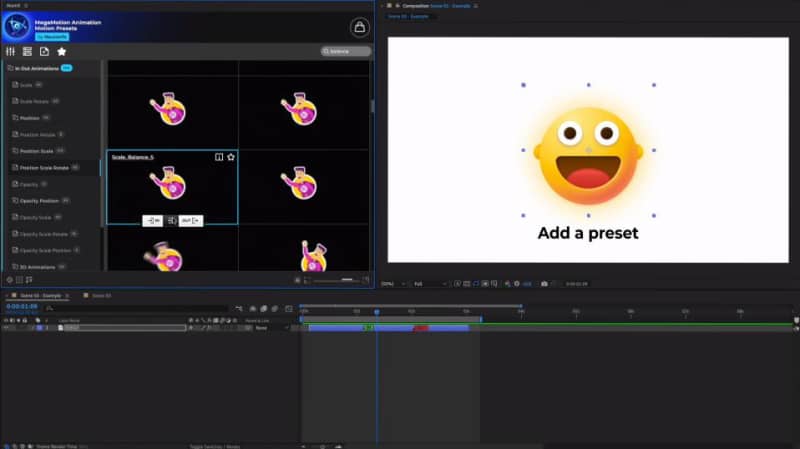The width and height of the screenshot is (800, 449).
Task: Select the Scale folder in sidebar
Action: click(26, 85)
